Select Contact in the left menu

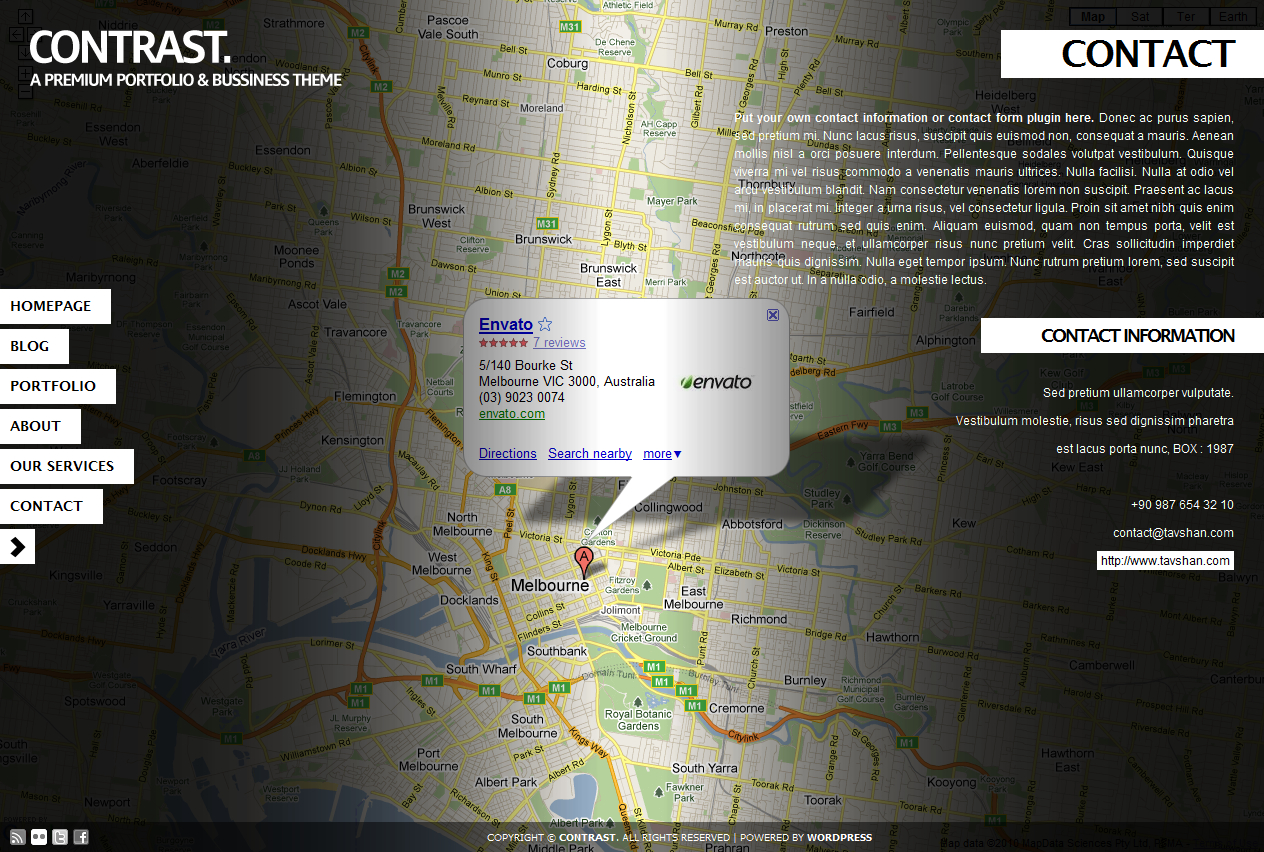pos(51,506)
